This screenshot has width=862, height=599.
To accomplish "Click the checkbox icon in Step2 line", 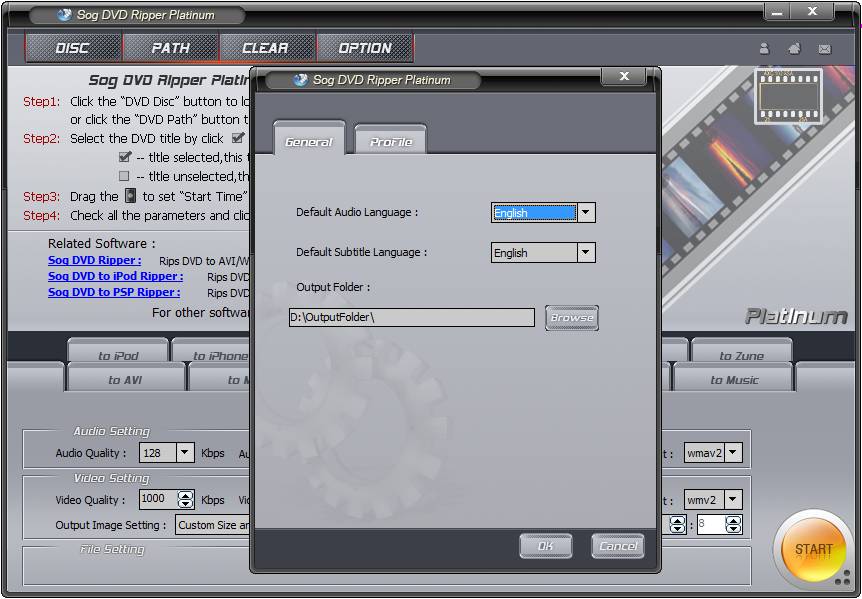I will (x=239, y=137).
